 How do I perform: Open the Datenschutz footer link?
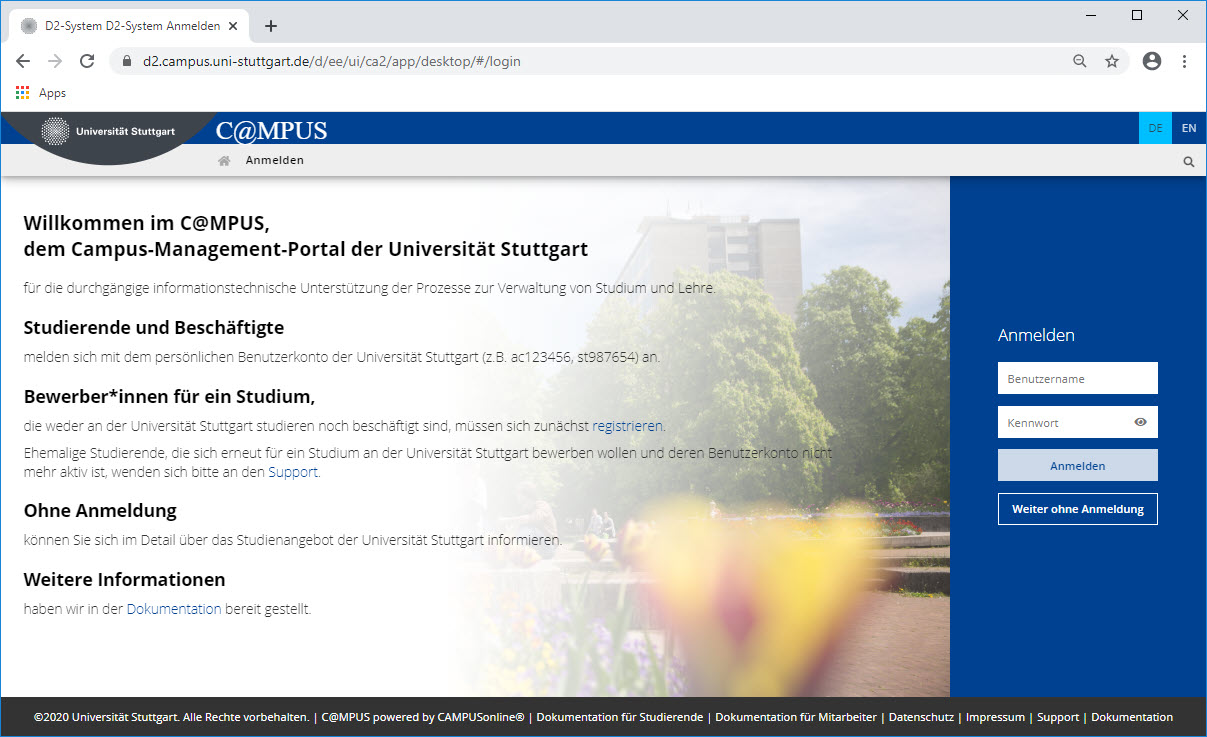coord(921,717)
